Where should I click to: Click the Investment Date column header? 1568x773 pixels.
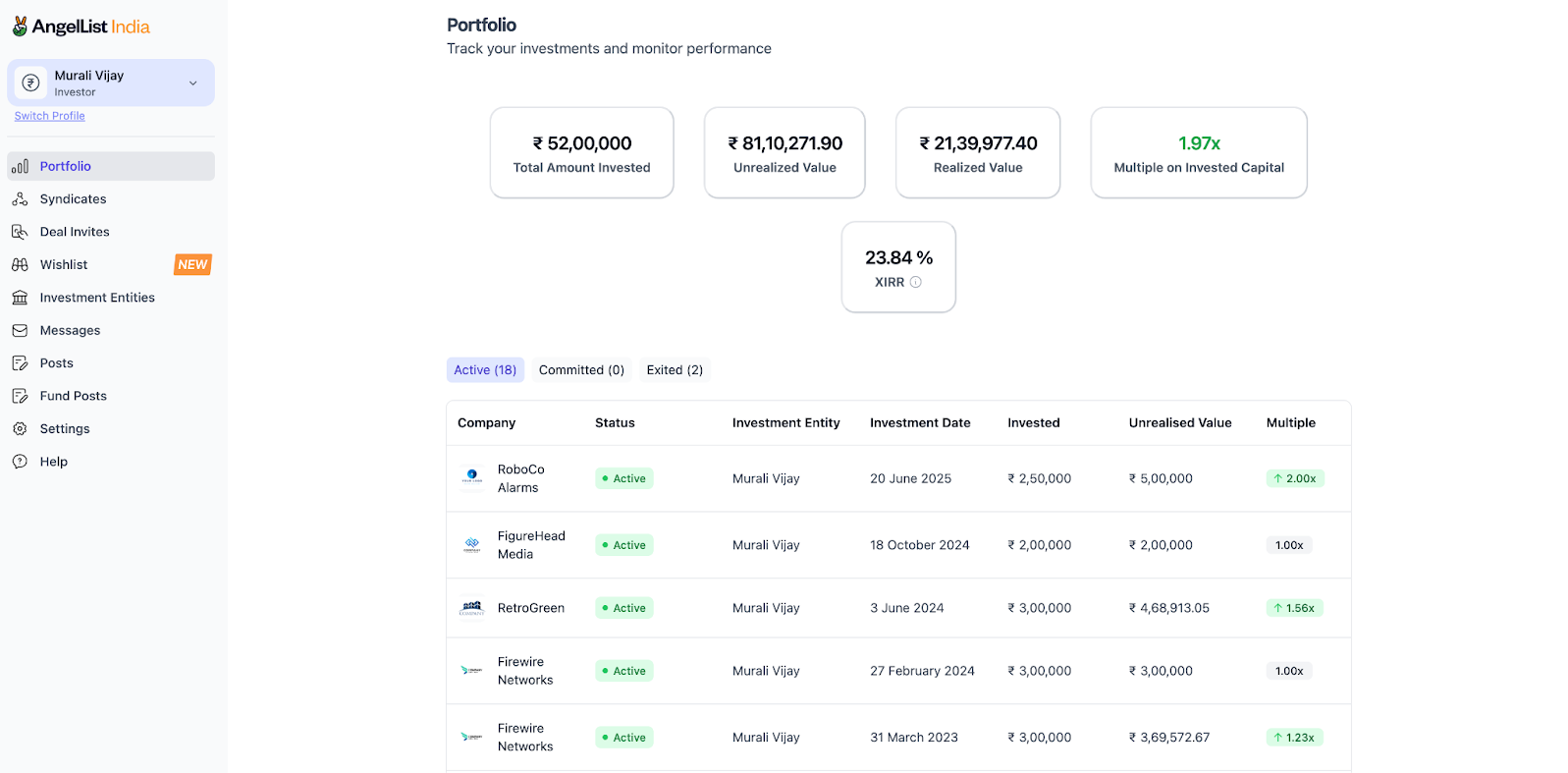pos(920,423)
